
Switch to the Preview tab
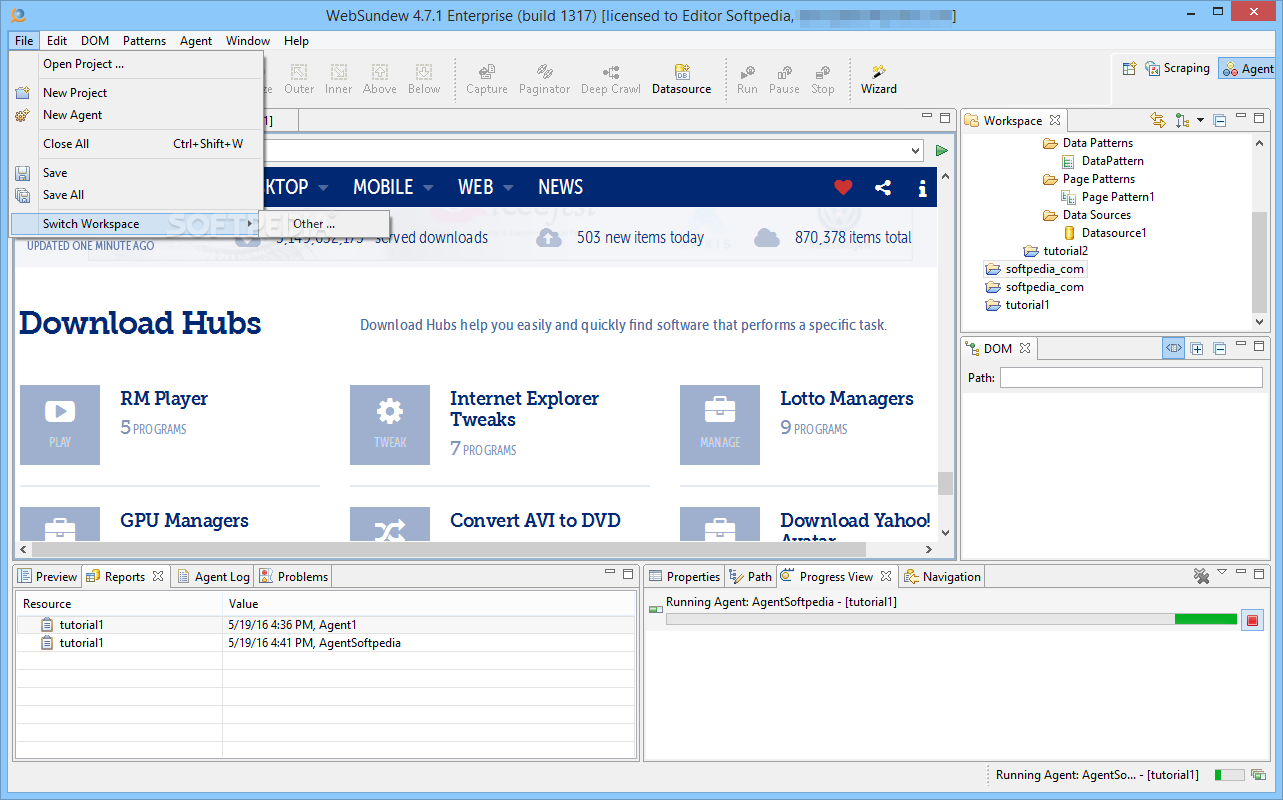coord(47,576)
